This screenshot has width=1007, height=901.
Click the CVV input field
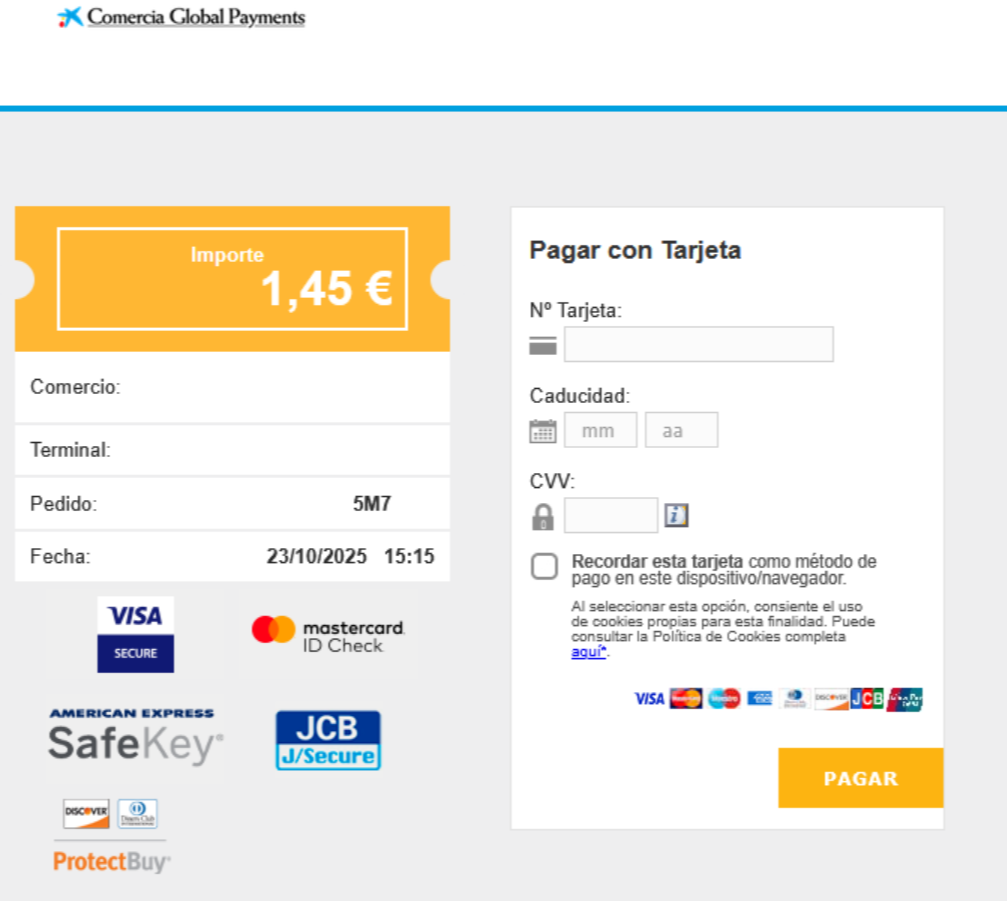(610, 516)
